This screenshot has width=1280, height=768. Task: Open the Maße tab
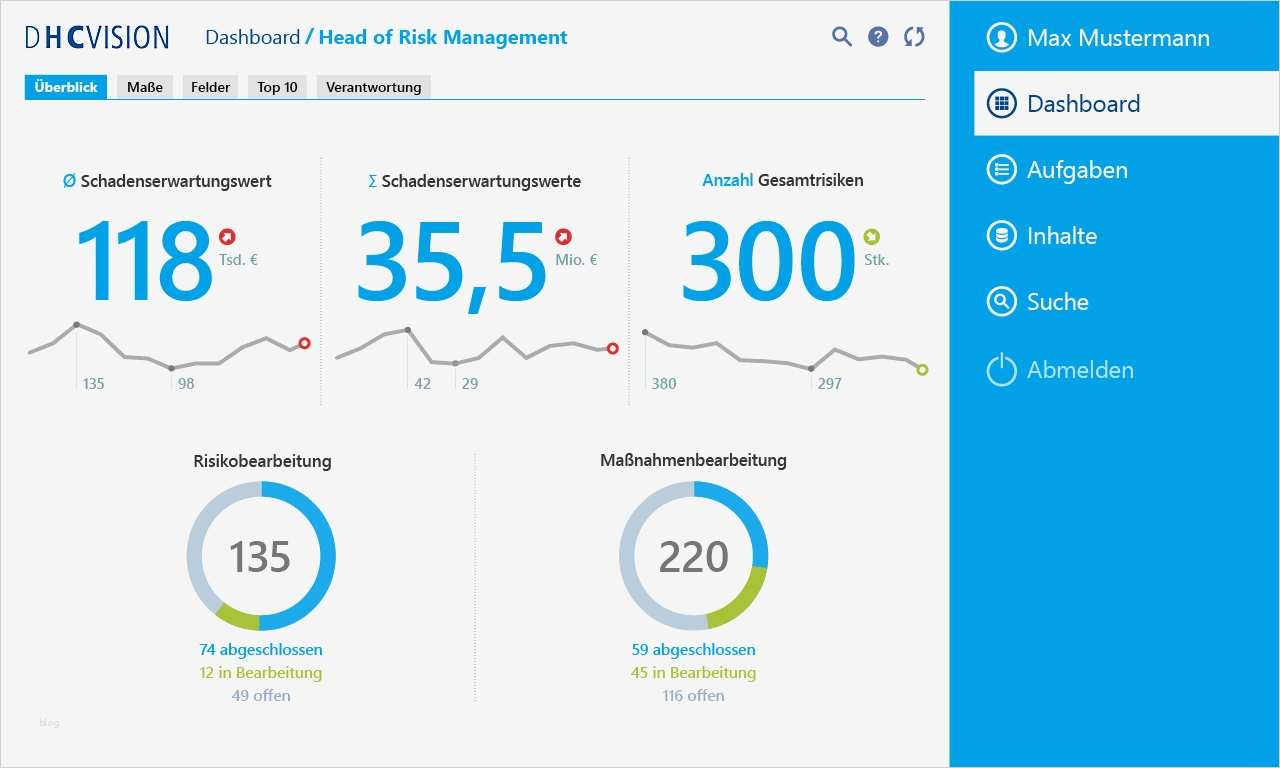click(x=145, y=87)
